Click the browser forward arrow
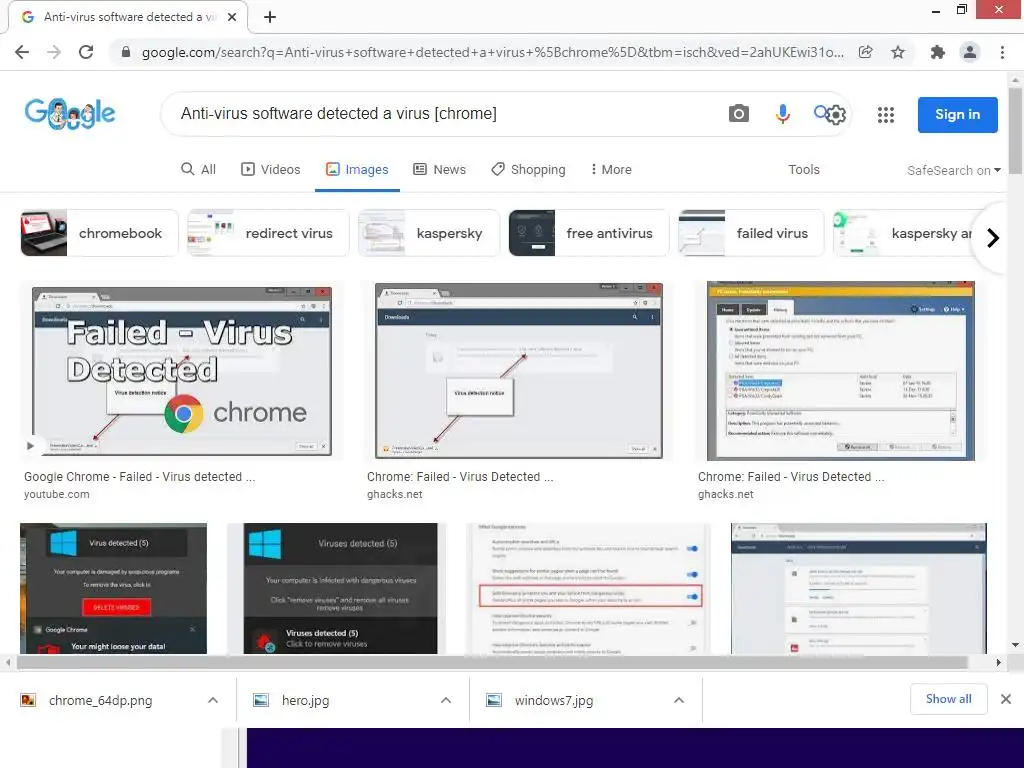 pos(54,52)
